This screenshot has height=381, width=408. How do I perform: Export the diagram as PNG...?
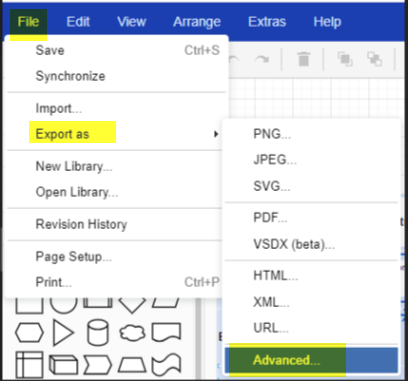(x=311, y=134)
